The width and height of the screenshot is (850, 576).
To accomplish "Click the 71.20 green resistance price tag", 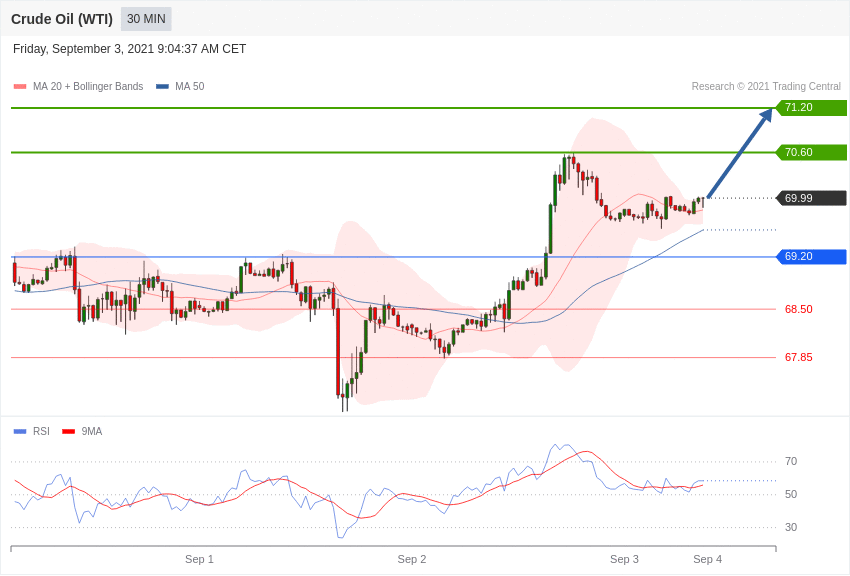I will point(811,108).
